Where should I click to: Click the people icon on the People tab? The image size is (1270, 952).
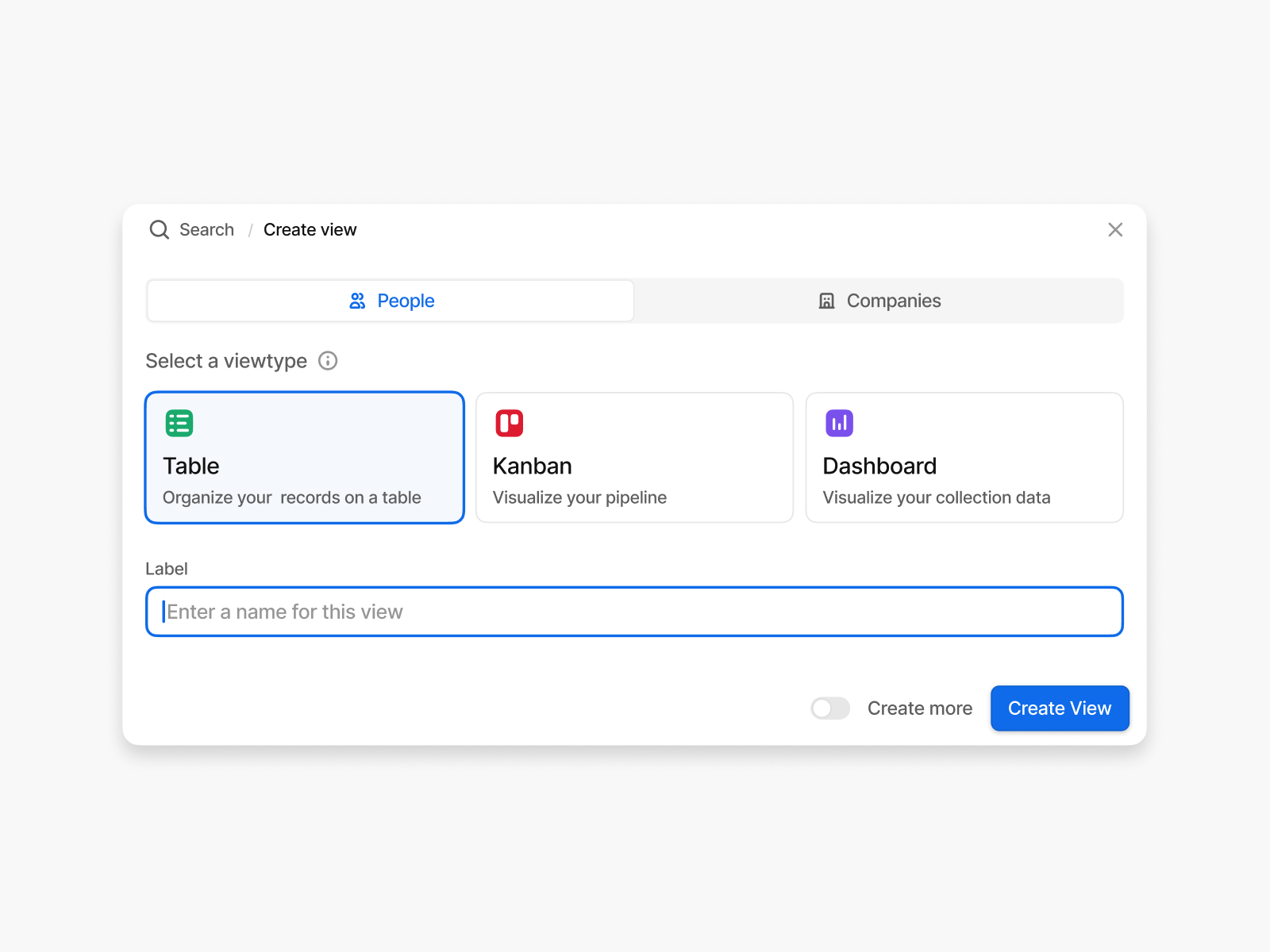[x=358, y=301]
